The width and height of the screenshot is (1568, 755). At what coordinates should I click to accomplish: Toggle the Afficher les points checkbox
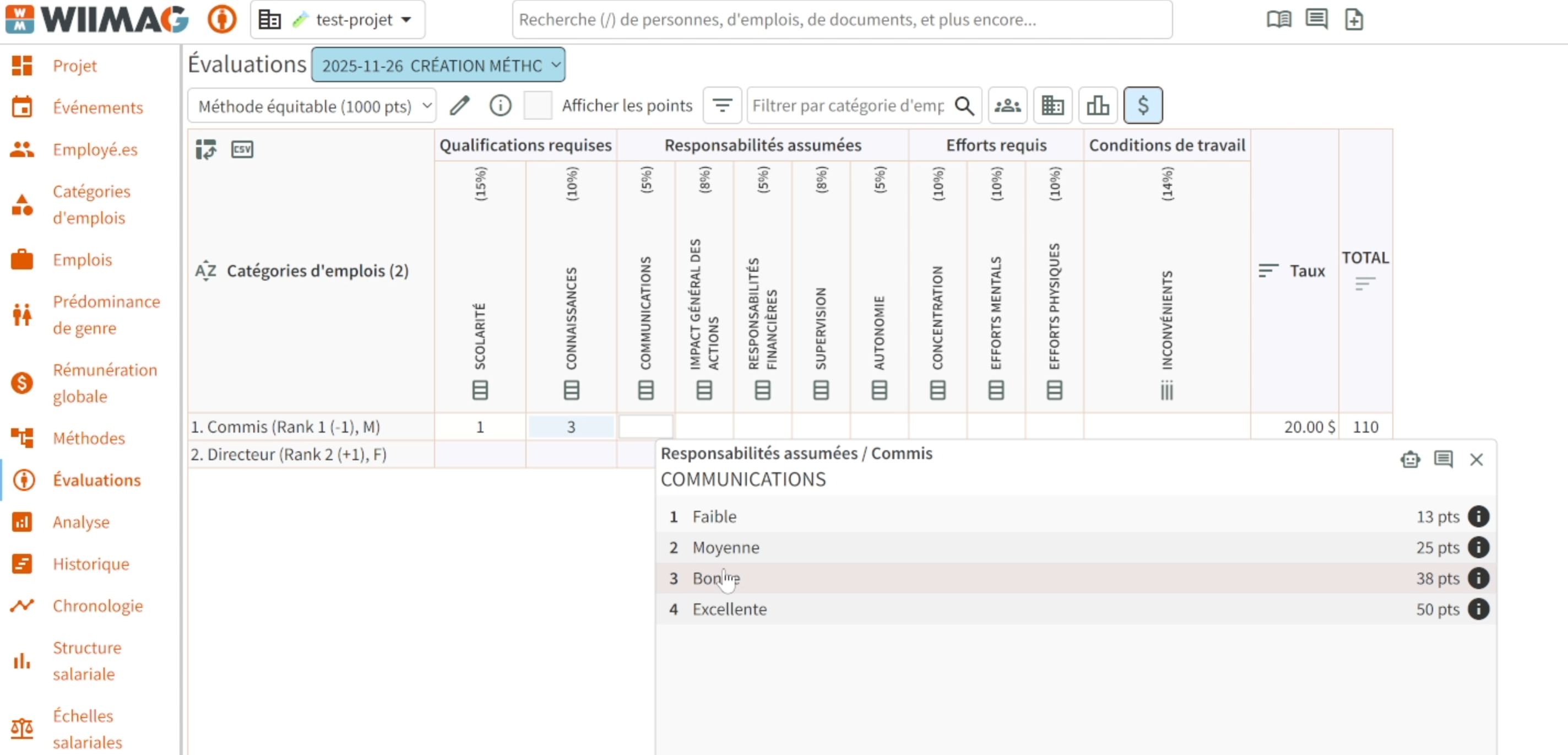coord(538,106)
